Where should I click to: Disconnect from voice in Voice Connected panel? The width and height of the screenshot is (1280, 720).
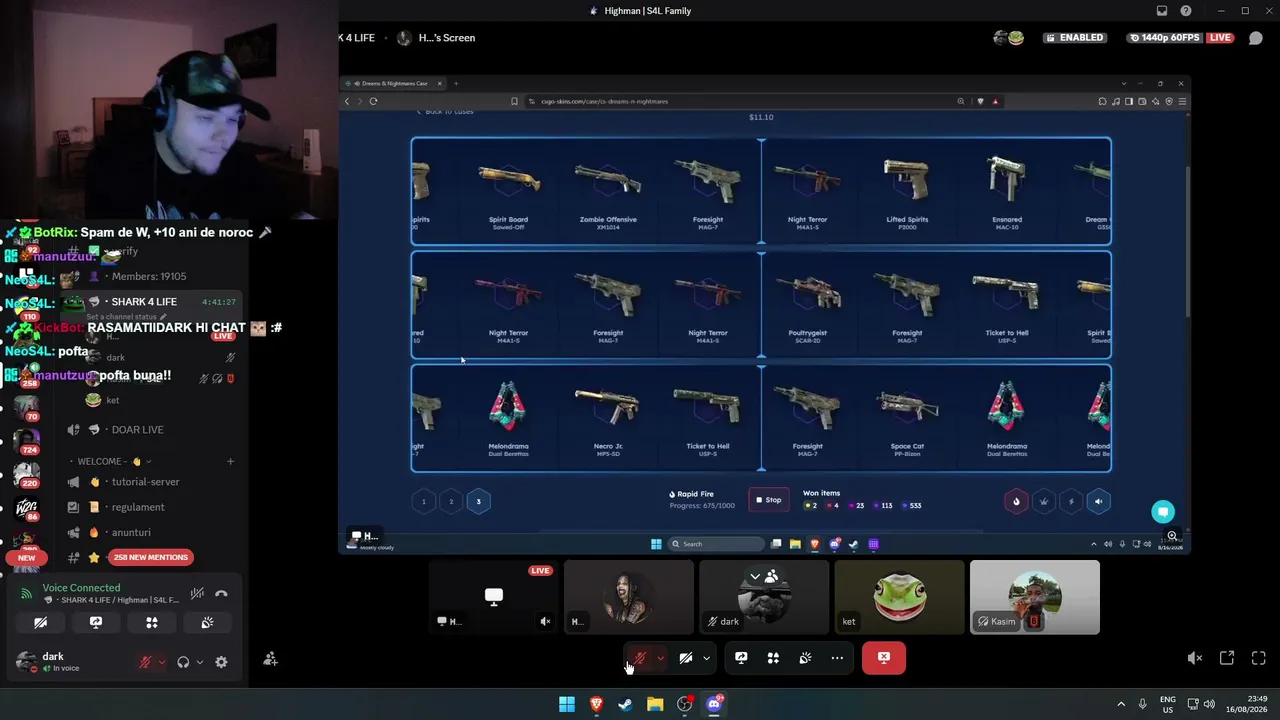click(x=221, y=594)
